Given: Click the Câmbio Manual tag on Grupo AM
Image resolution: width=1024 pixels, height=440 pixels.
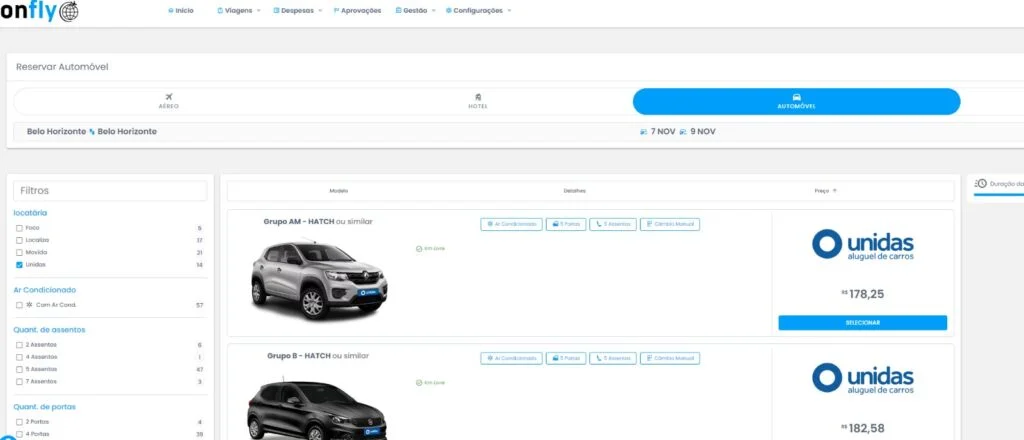Looking at the screenshot, I should point(670,224).
